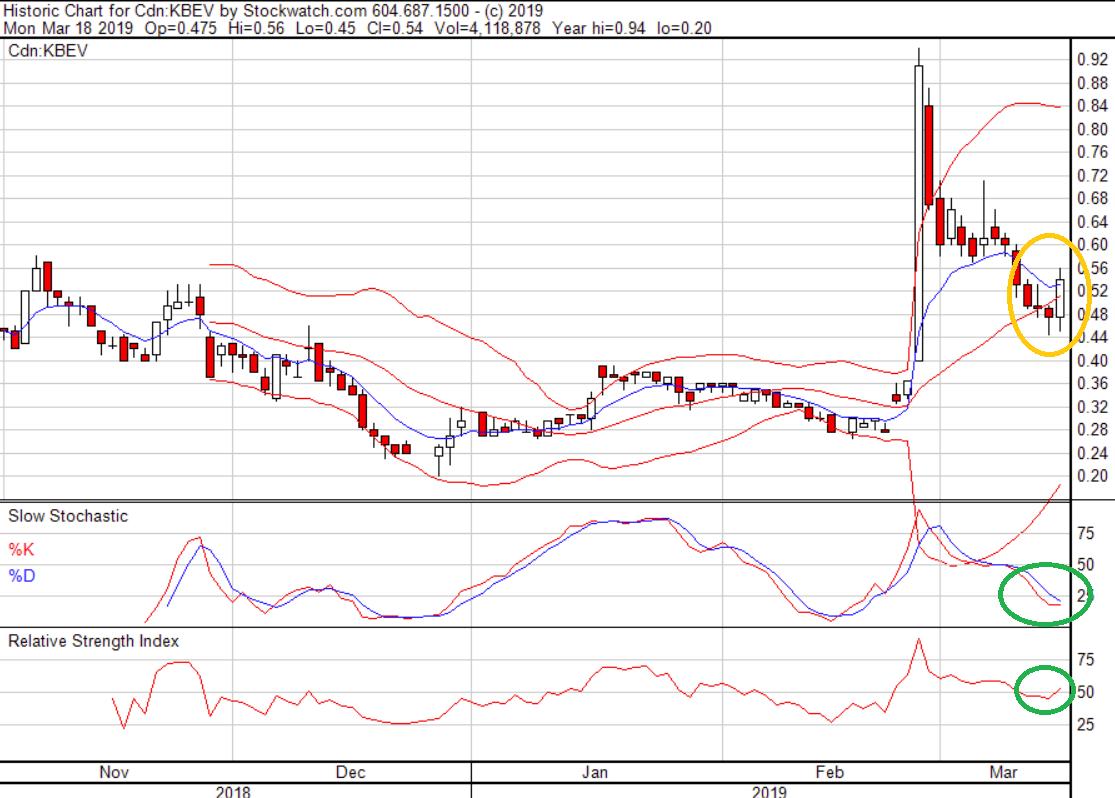Screen dimensions: 1115x798
Task: Select the 0.64 price axis label
Action: pyautogui.click(x=1092, y=222)
